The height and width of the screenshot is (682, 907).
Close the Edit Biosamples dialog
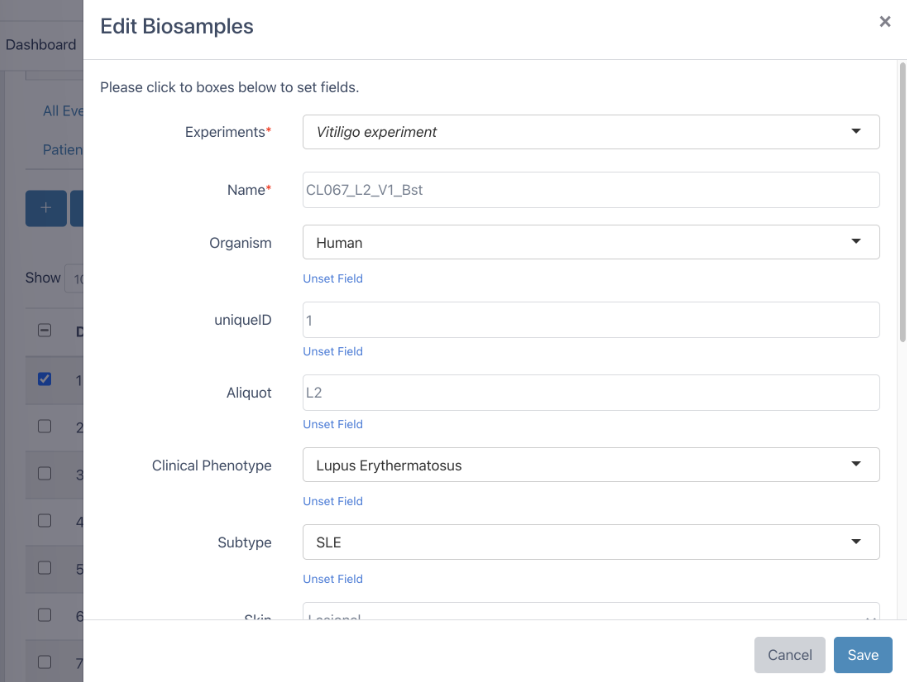pyautogui.click(x=884, y=21)
